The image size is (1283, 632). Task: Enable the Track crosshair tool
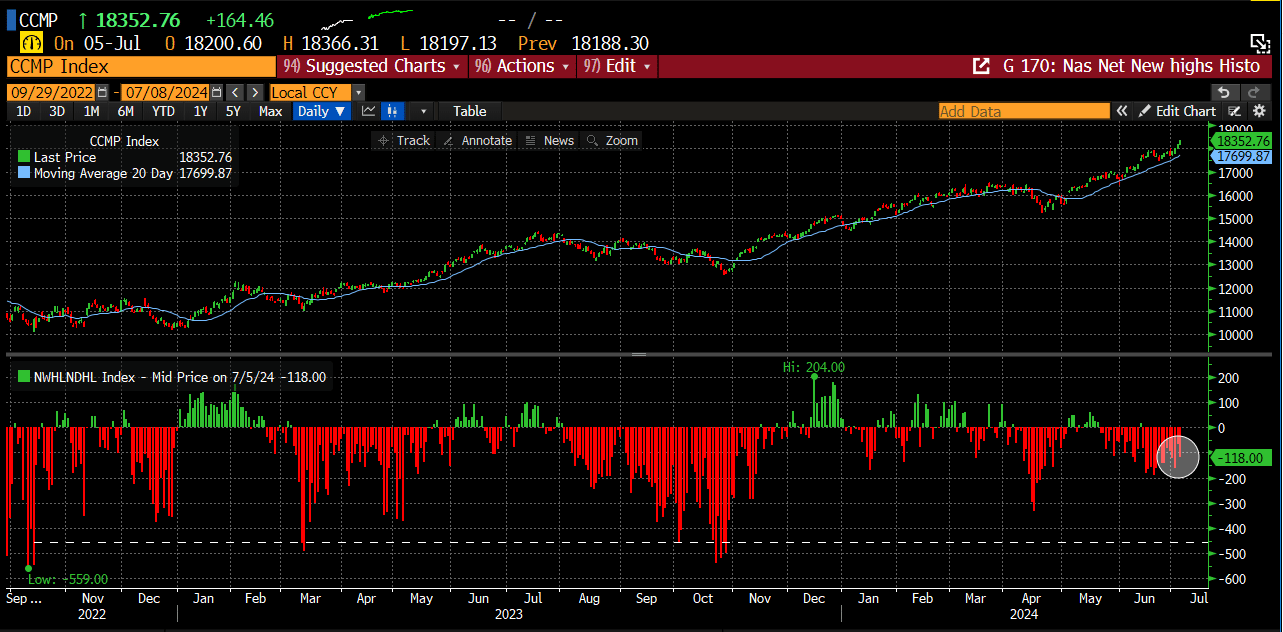403,140
